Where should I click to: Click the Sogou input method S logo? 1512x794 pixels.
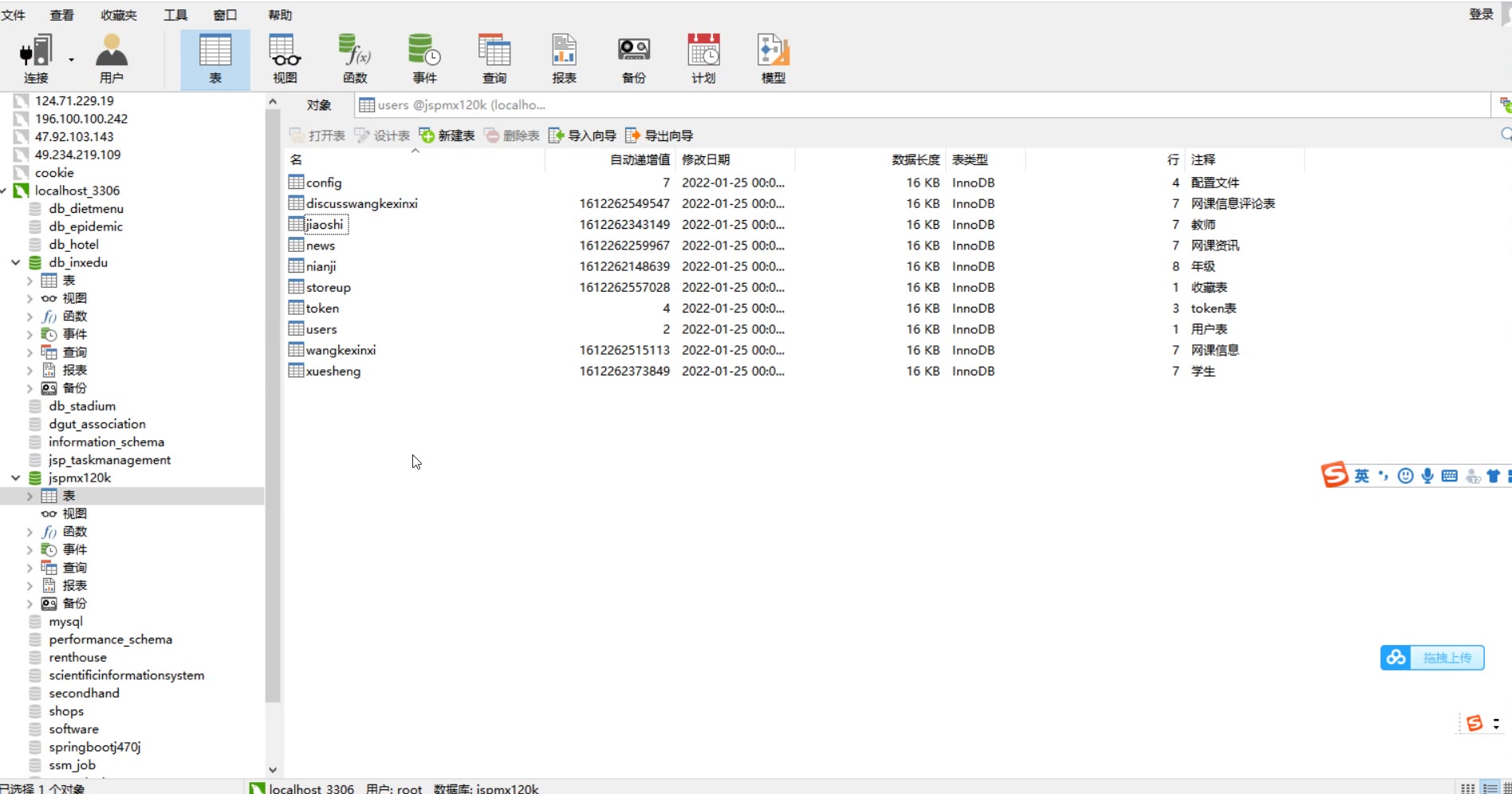pos(1334,475)
